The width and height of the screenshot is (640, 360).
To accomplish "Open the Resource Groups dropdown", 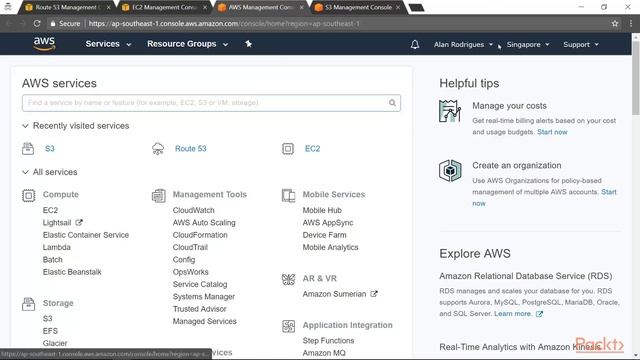I will tap(187, 44).
